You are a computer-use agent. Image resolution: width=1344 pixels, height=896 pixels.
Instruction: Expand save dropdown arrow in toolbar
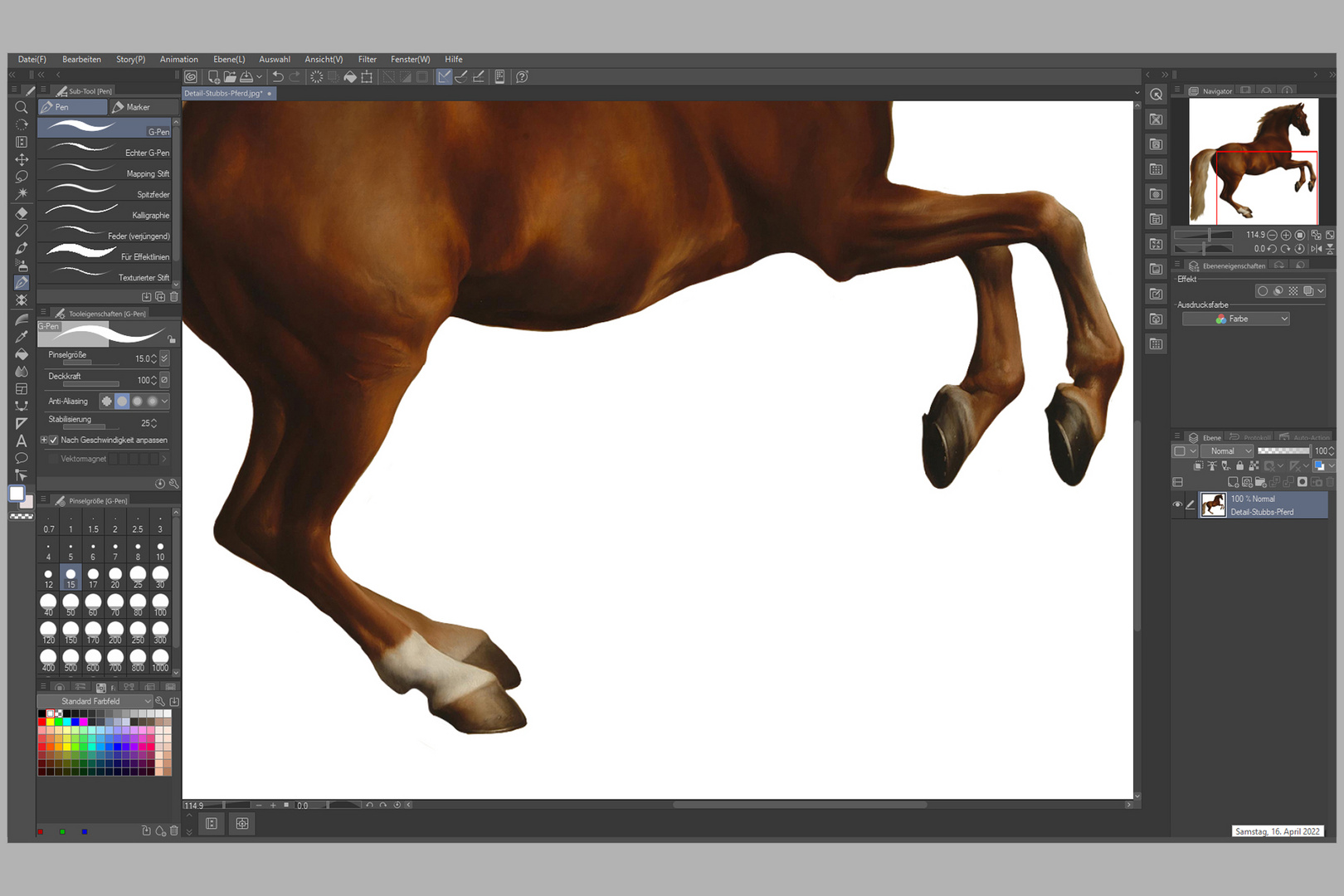[x=260, y=76]
